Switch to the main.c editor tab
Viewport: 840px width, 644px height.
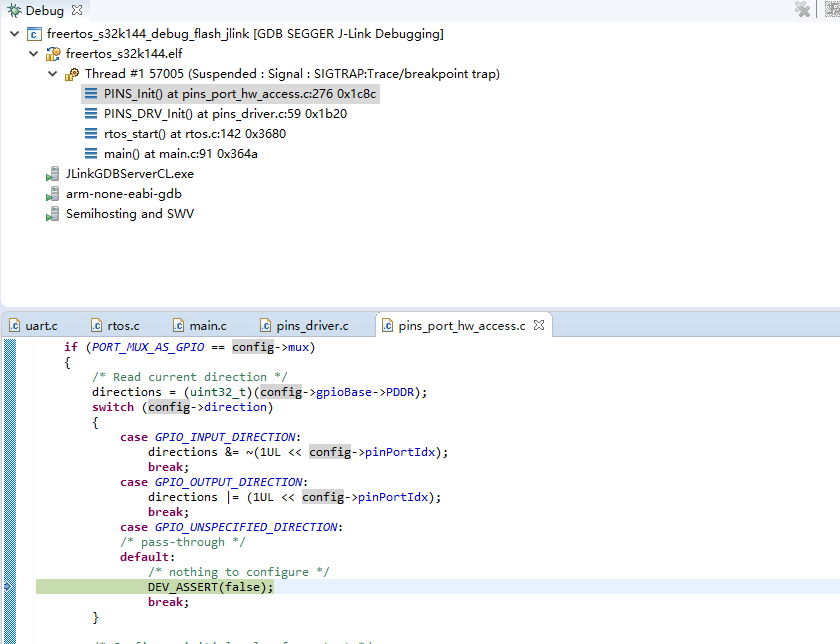(x=208, y=326)
